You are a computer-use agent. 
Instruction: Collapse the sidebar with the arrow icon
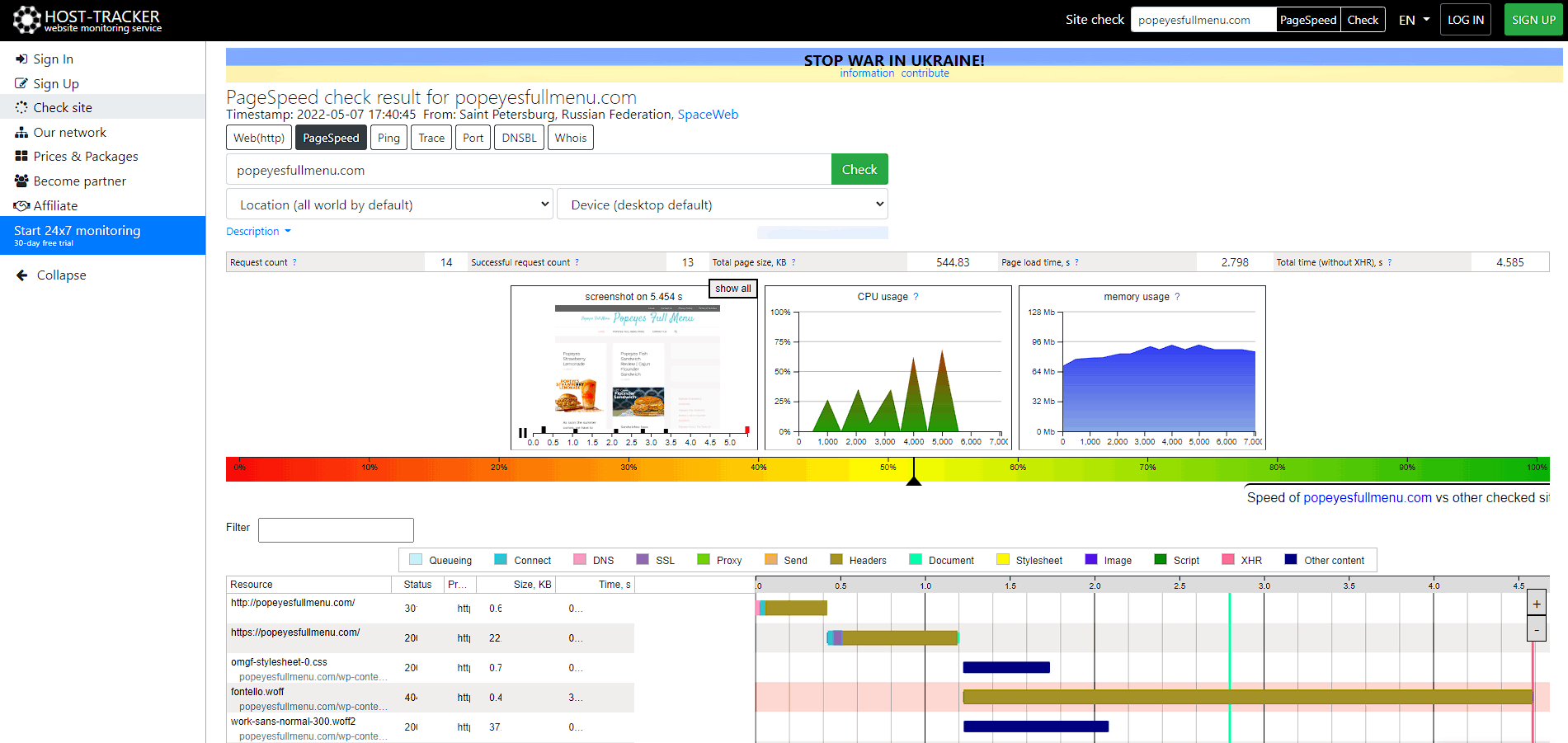coord(22,275)
